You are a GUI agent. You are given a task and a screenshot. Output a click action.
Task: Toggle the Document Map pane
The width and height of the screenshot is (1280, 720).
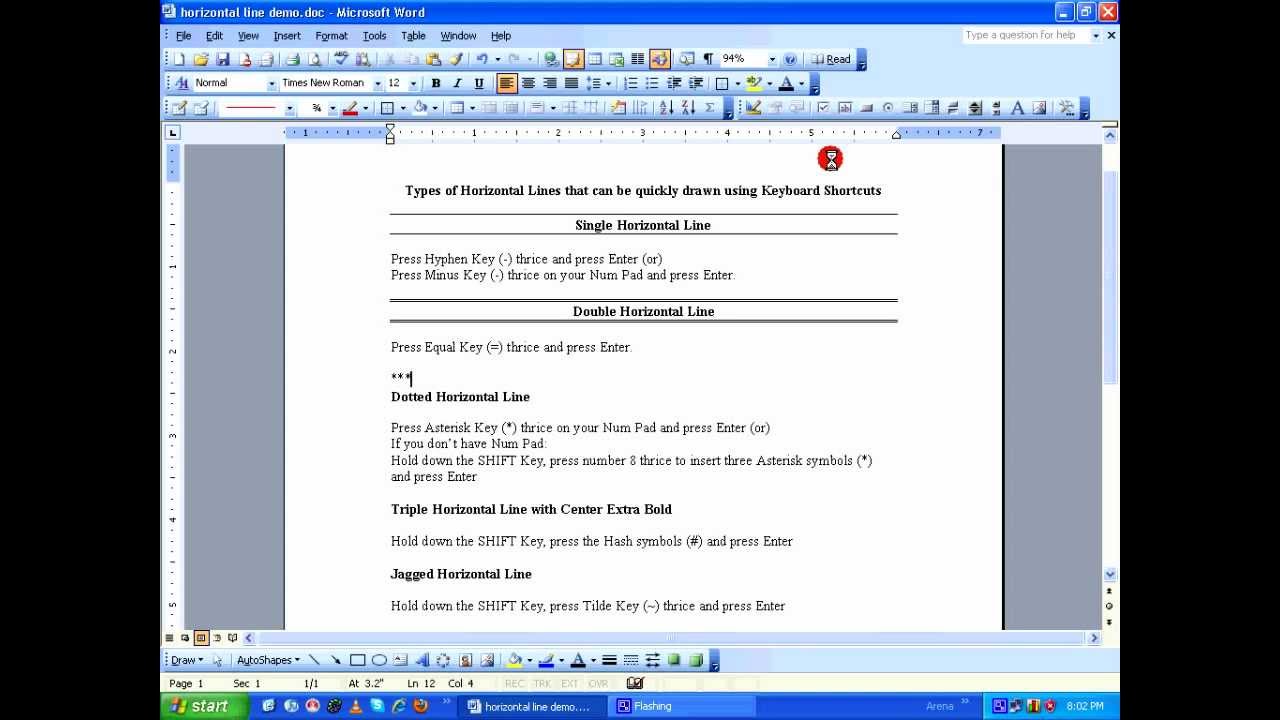[x=686, y=59]
